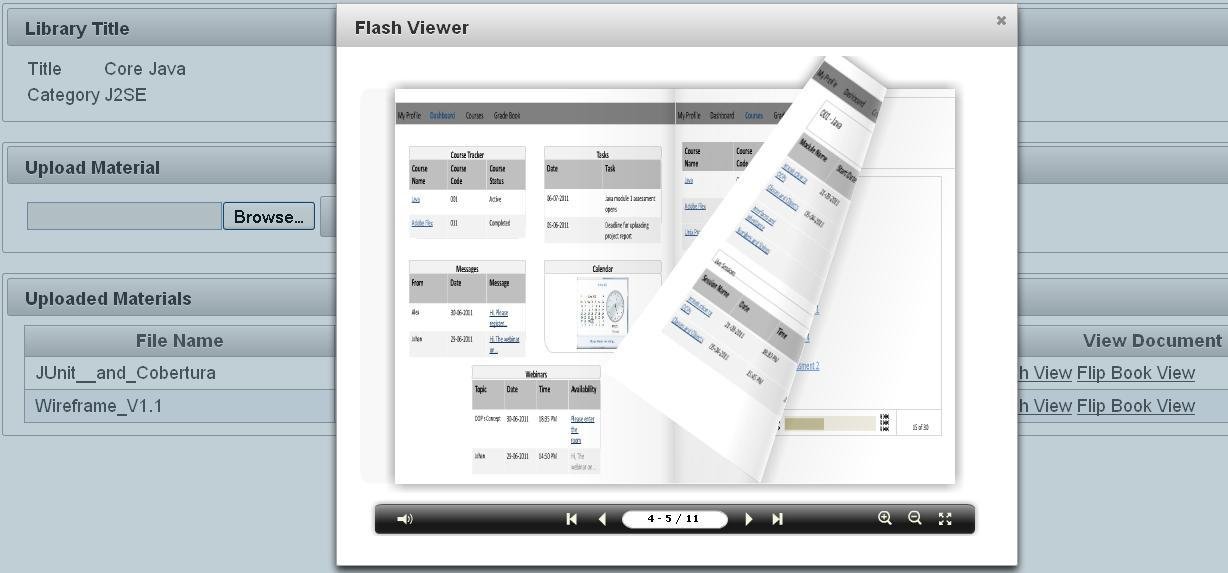
Task: Zoom in using magnifier plus icon
Action: 885,518
